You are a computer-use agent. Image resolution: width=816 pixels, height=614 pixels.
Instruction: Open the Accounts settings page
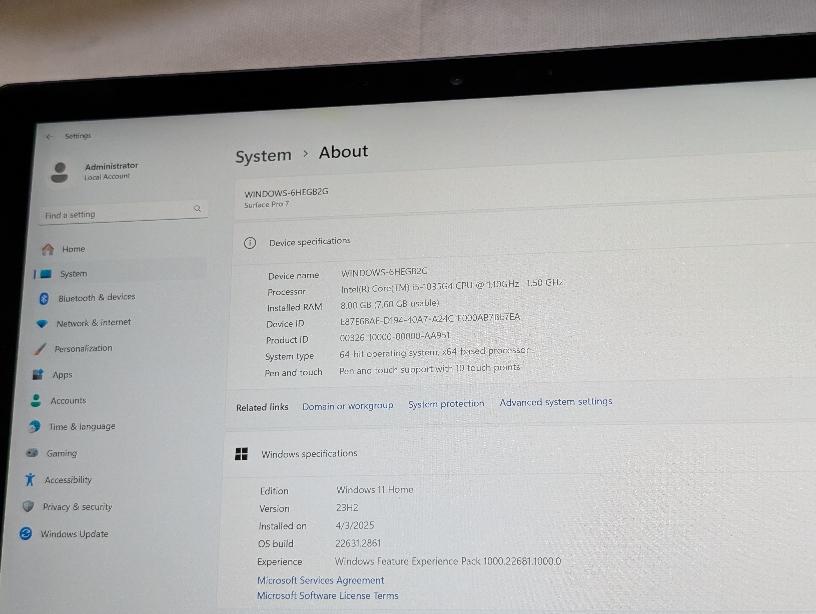coord(68,401)
